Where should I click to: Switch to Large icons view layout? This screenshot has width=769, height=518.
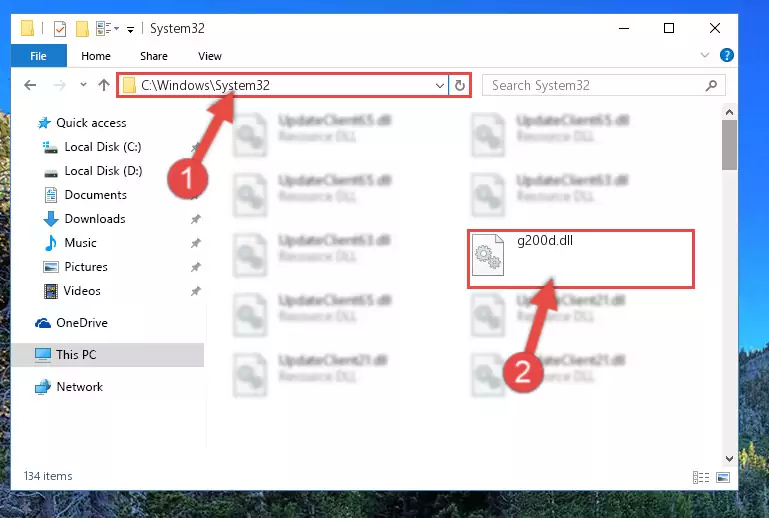[723, 477]
